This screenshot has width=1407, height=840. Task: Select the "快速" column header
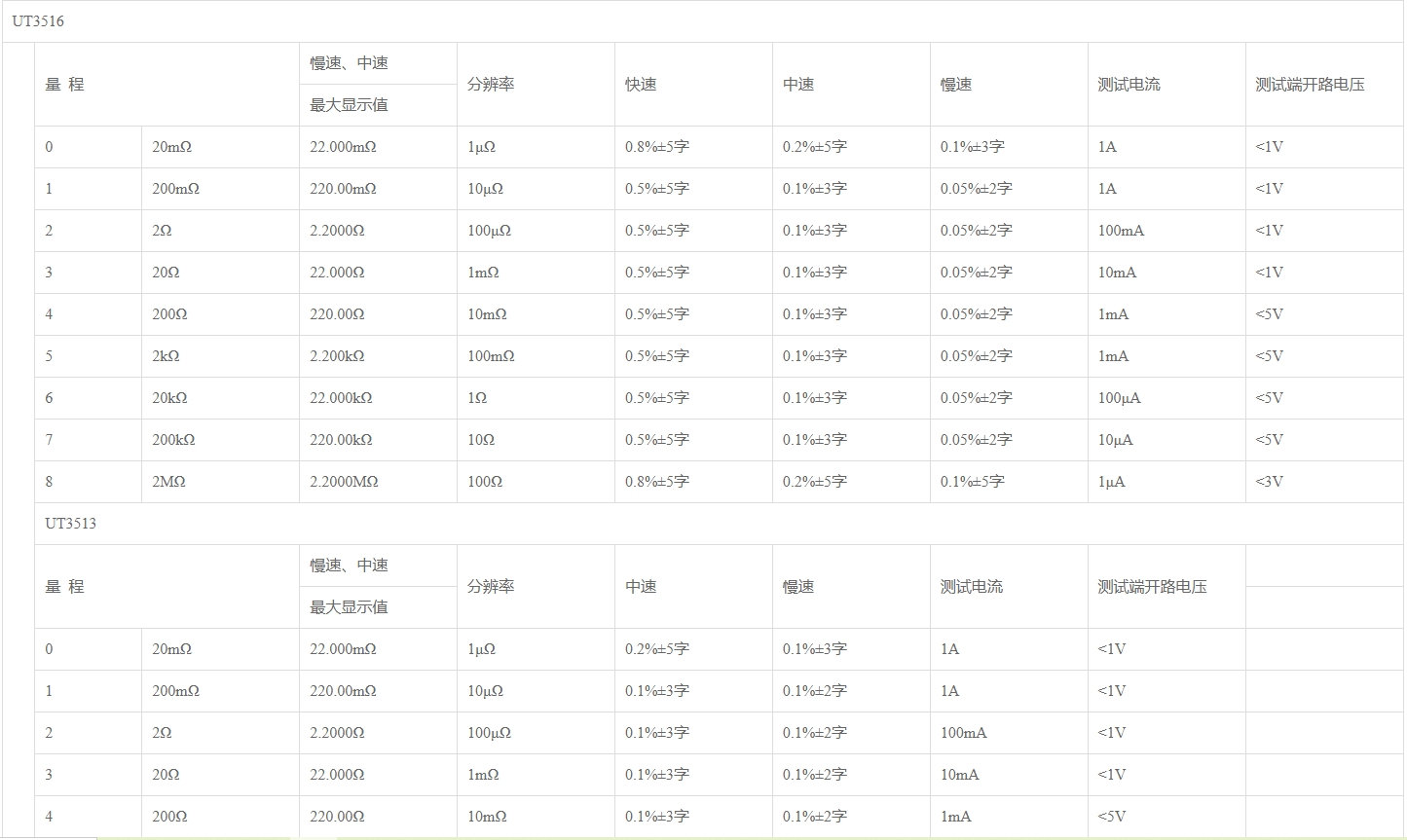point(641,85)
